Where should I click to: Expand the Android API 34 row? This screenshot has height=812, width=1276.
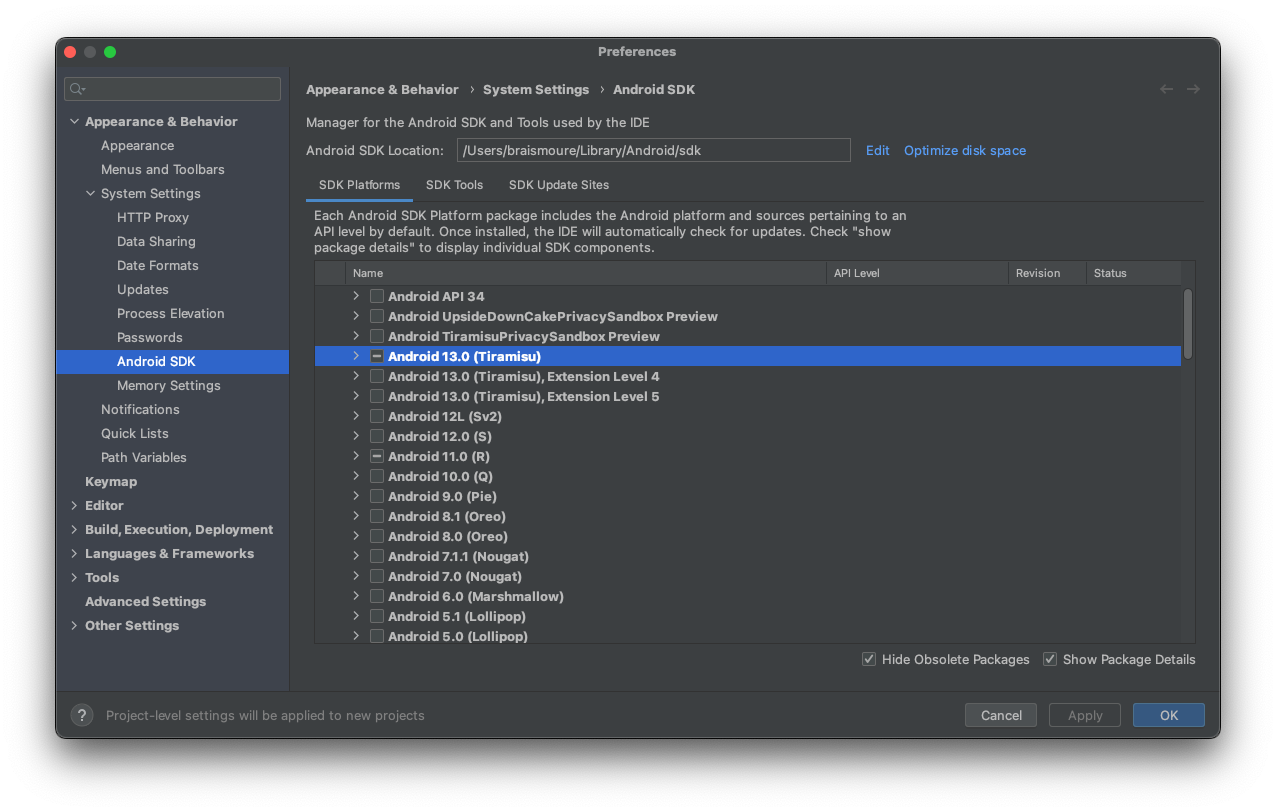pyautogui.click(x=356, y=296)
